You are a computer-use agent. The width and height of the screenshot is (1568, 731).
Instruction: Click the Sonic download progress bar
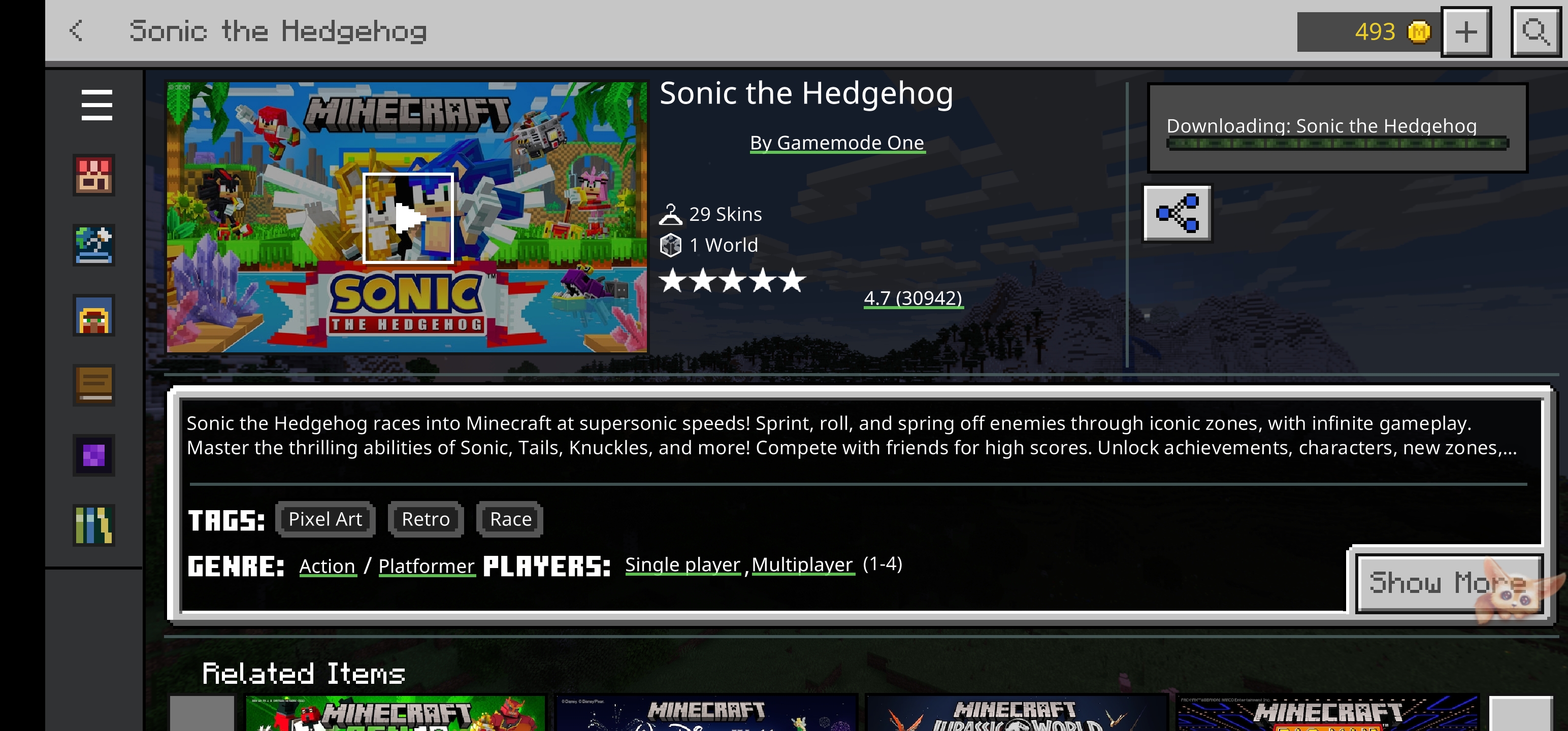(x=1337, y=144)
